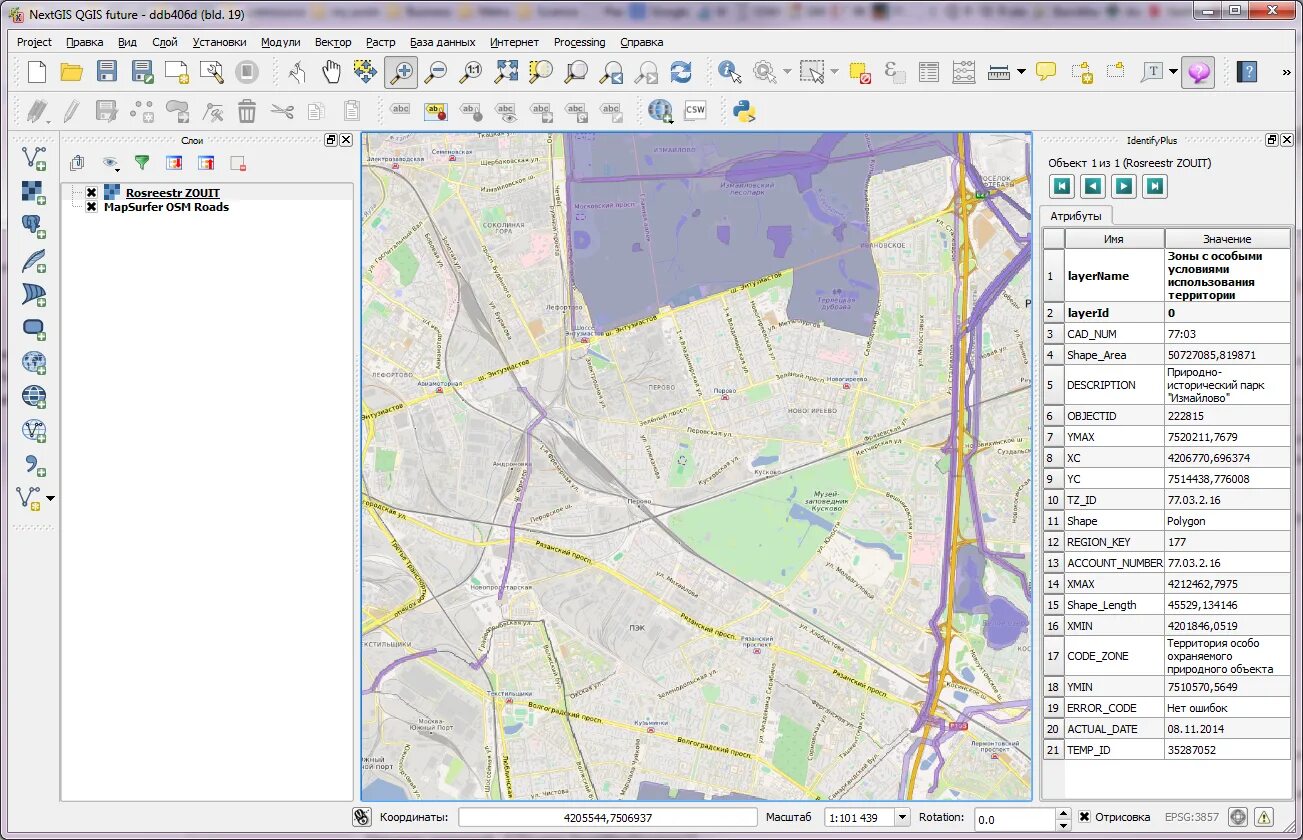The width and height of the screenshot is (1303, 840).
Task: Open the Project menu
Action: pos(34,42)
